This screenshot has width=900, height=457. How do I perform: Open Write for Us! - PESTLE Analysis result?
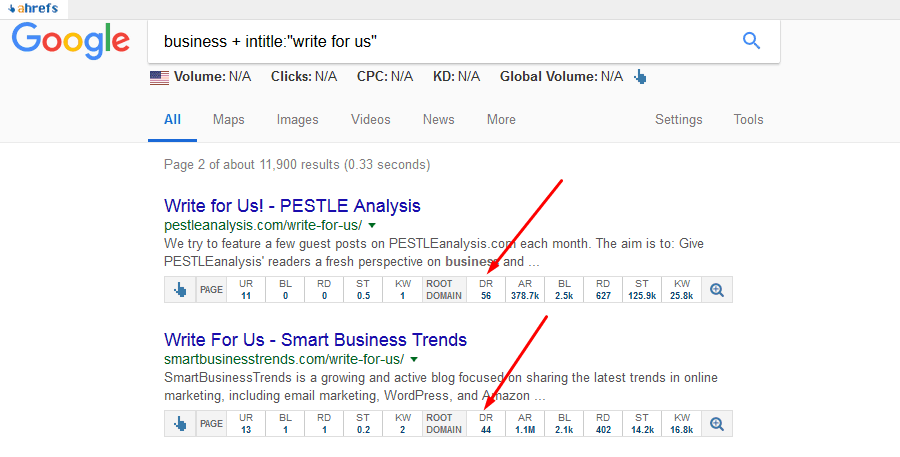click(x=292, y=206)
